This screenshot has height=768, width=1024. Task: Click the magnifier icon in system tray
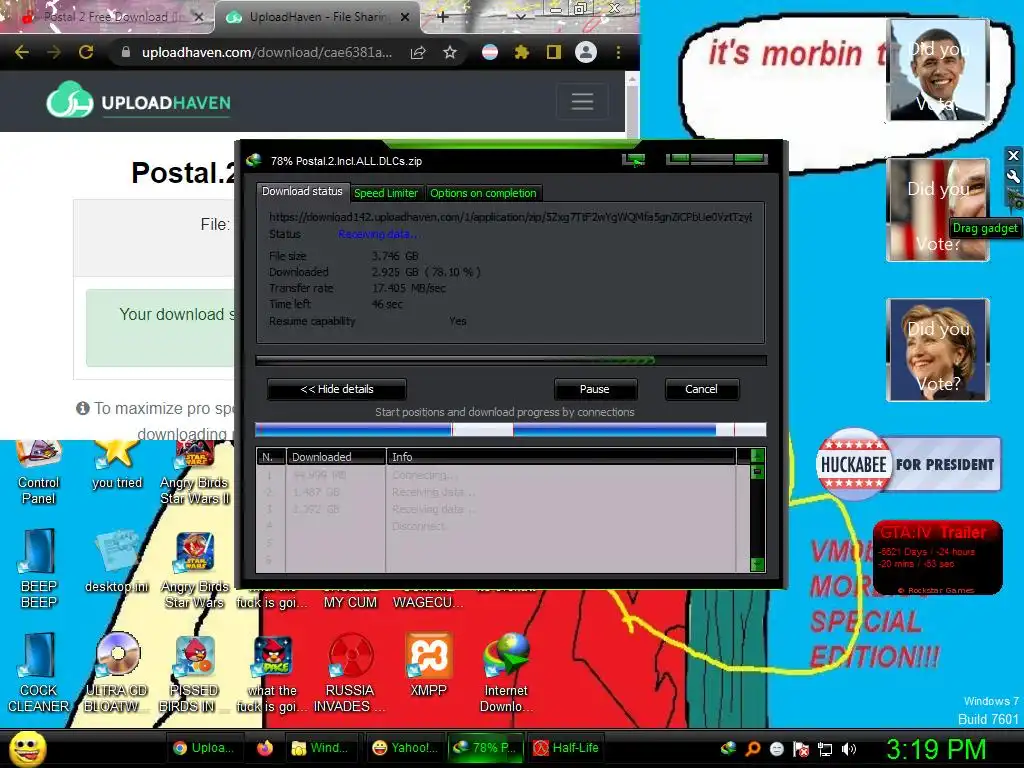[x=752, y=748]
